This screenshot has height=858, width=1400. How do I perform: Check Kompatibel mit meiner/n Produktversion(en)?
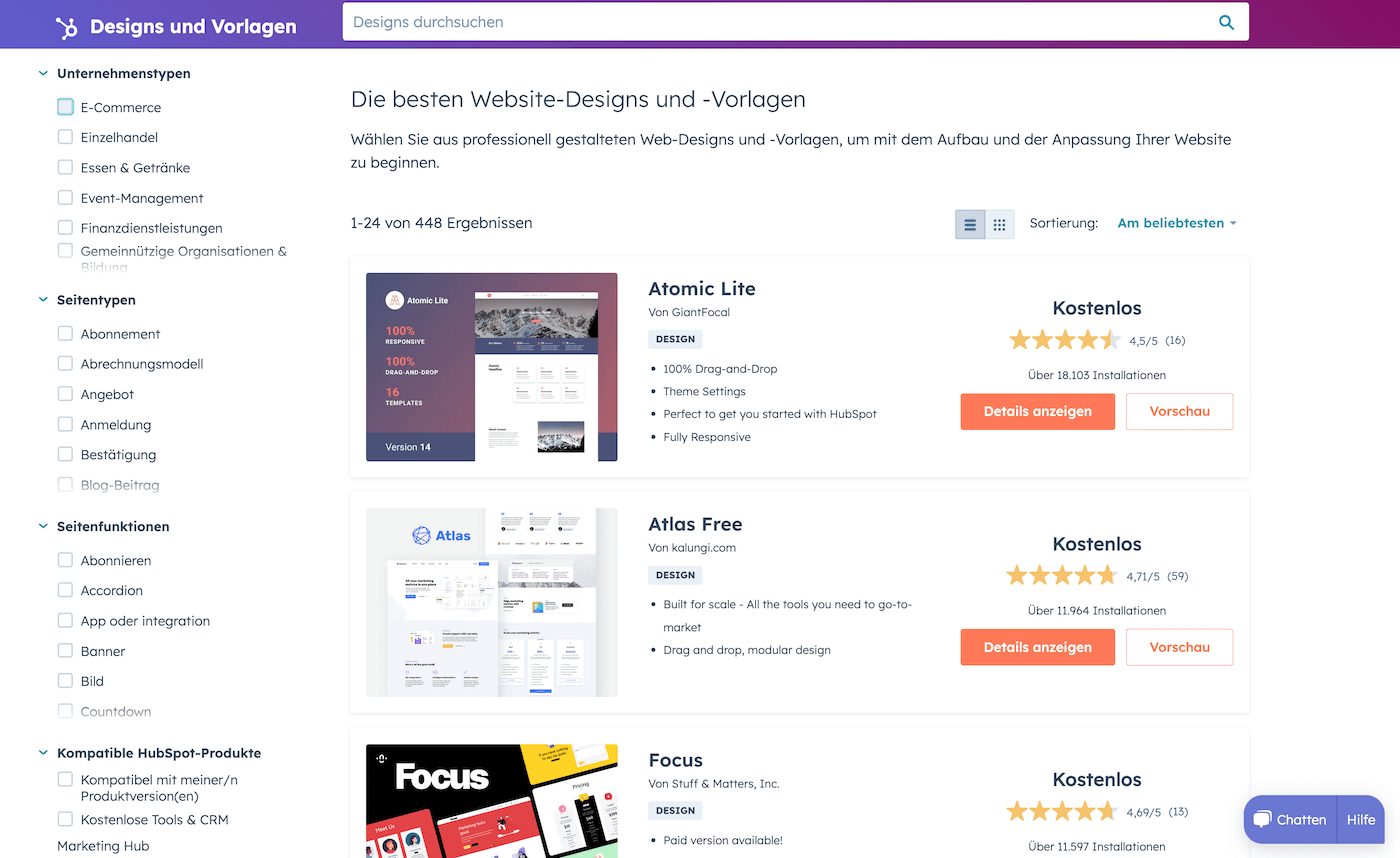coord(65,779)
